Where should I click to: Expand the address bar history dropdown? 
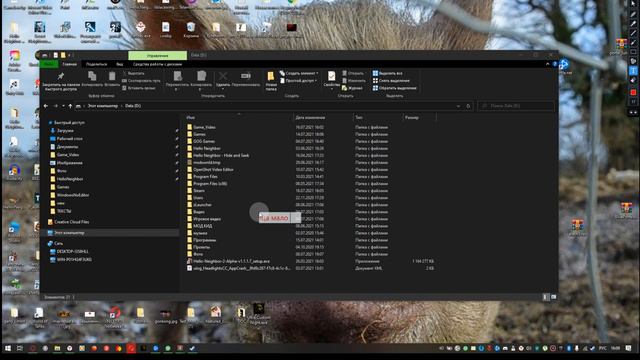coord(458,106)
